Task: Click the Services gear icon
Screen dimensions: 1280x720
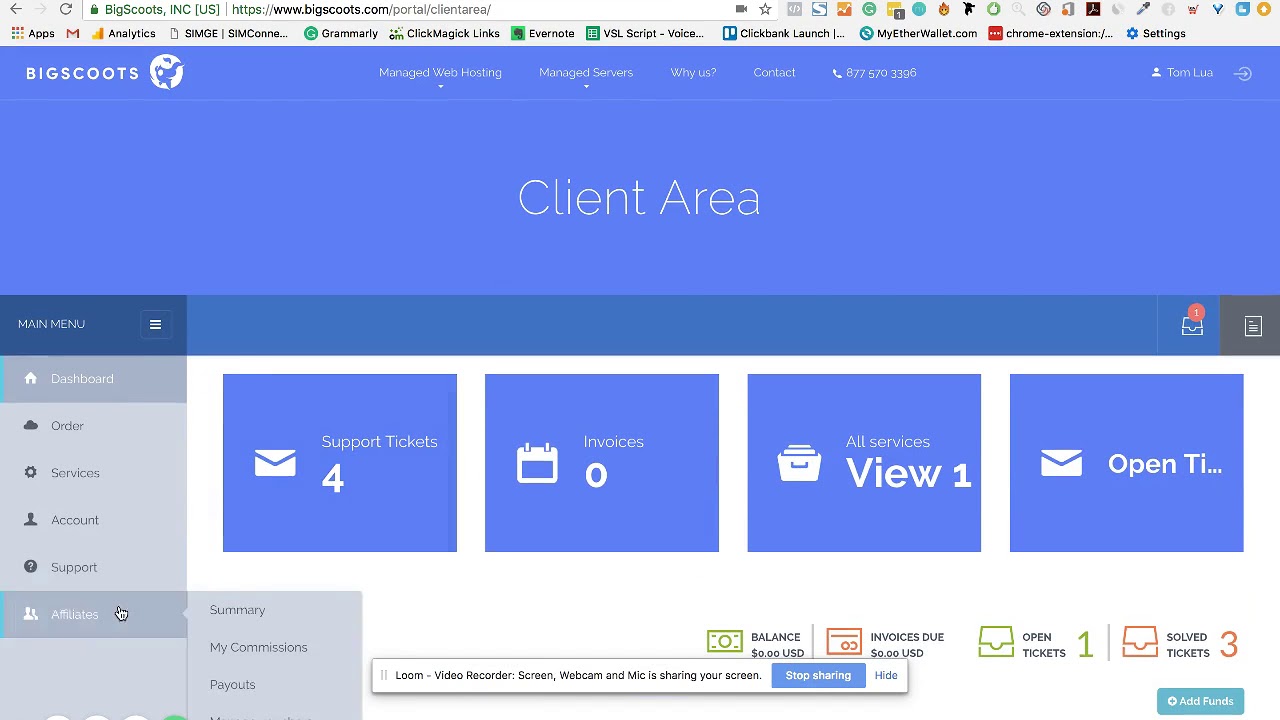Action: (x=30, y=472)
